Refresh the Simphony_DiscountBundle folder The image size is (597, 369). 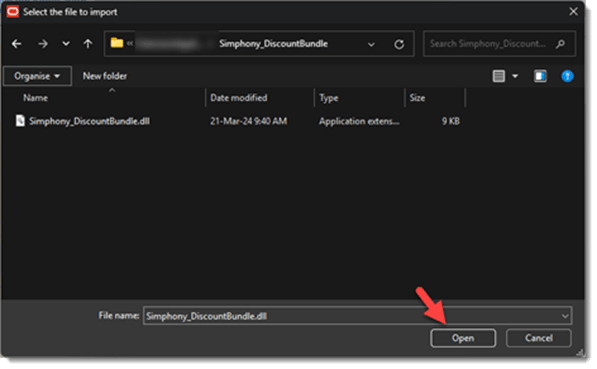[399, 44]
